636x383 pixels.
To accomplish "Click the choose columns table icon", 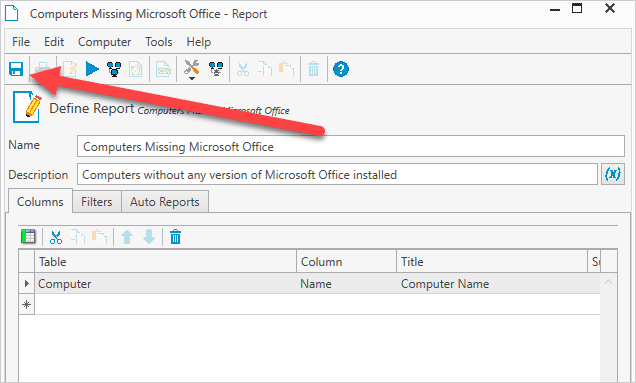I will 28,236.
